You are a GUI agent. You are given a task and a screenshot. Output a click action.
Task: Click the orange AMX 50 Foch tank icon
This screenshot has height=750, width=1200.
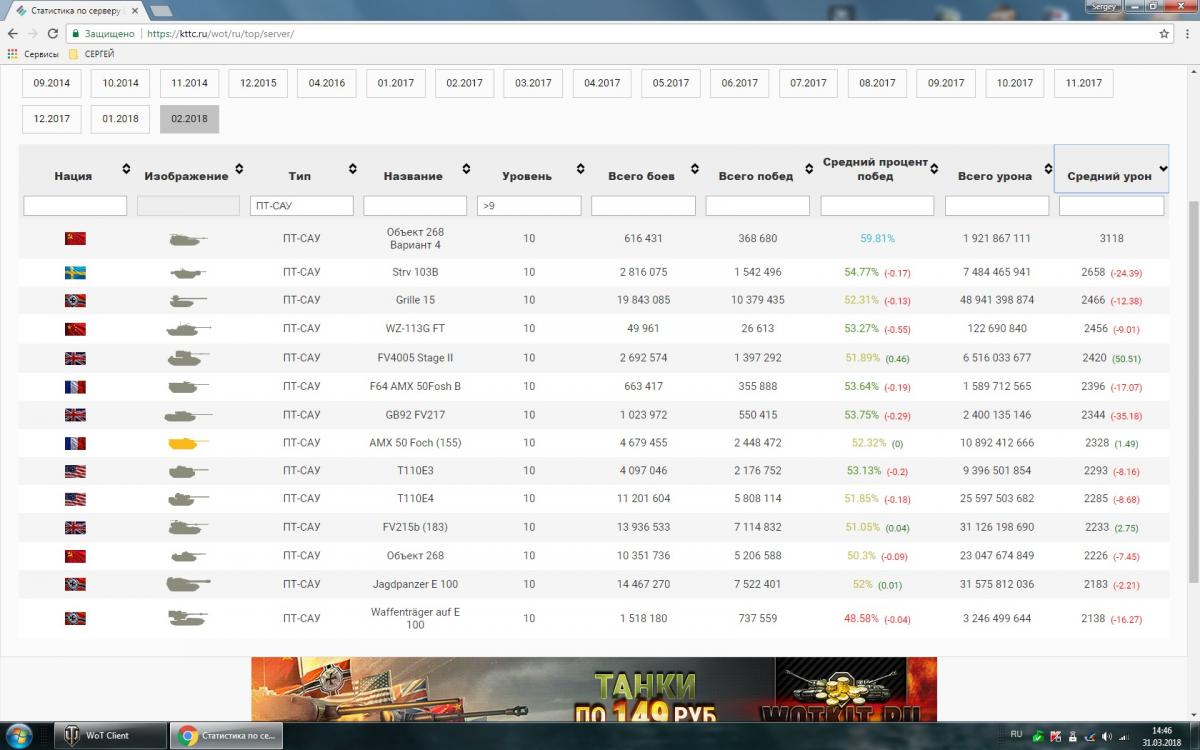point(187,443)
